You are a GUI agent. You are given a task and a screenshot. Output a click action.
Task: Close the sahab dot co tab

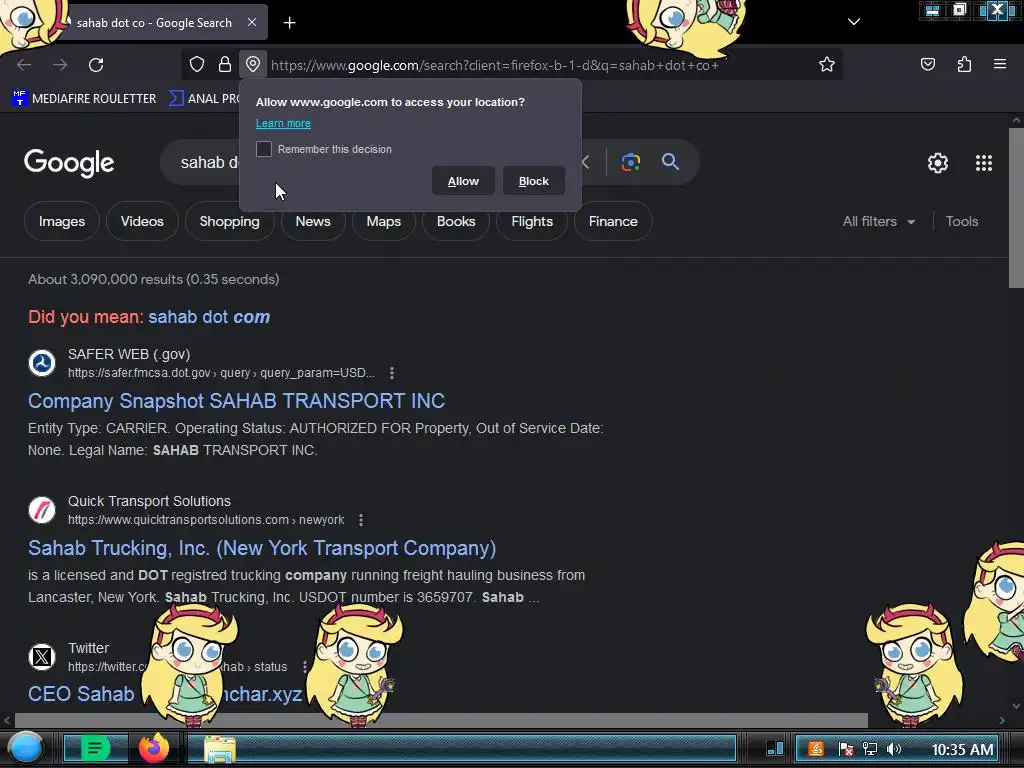(252, 22)
